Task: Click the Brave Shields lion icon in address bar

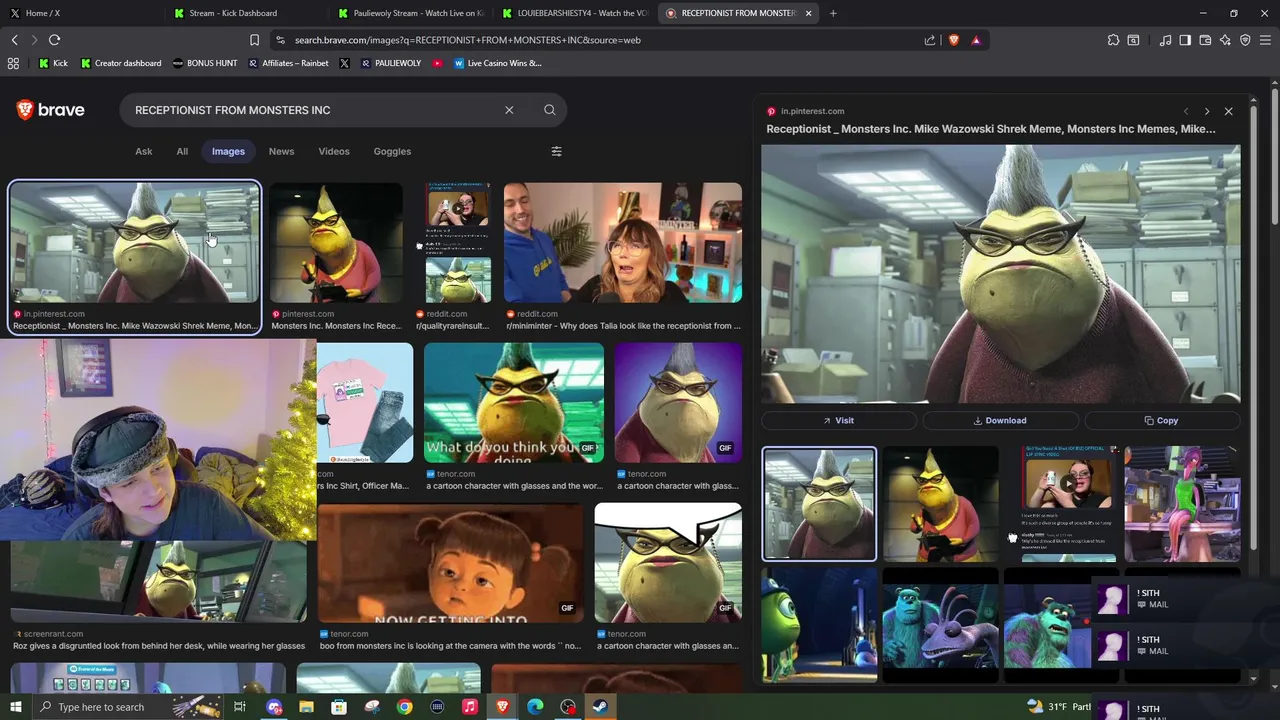Action: (x=953, y=40)
